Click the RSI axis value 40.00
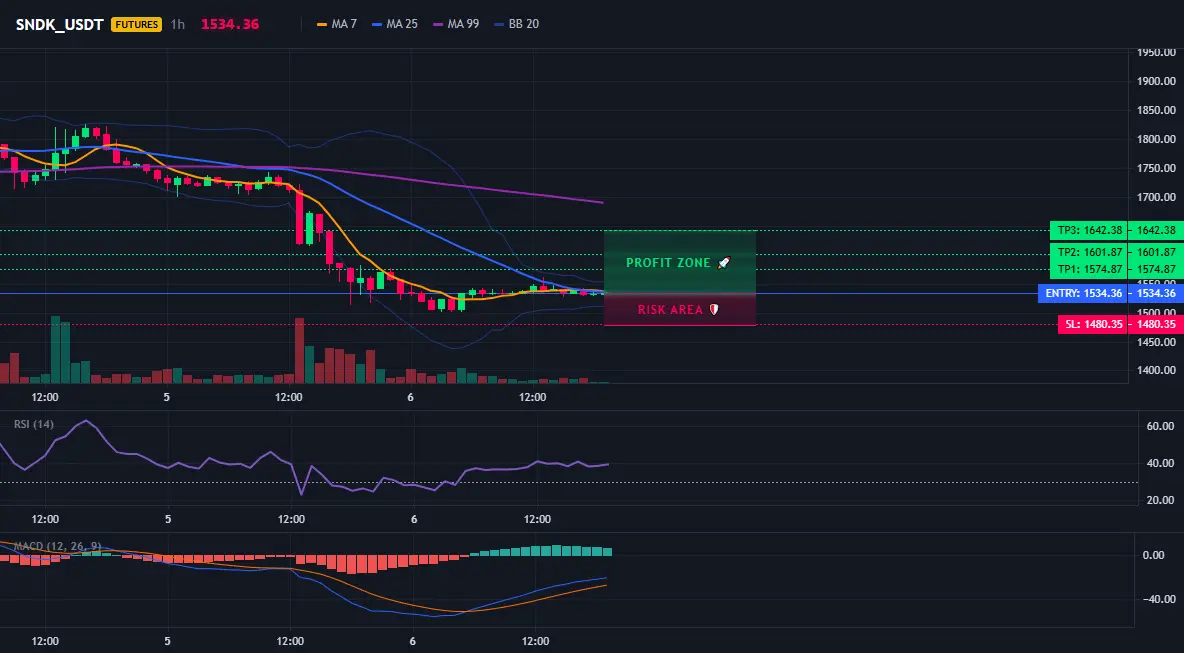Image resolution: width=1184 pixels, height=653 pixels. click(x=1162, y=464)
